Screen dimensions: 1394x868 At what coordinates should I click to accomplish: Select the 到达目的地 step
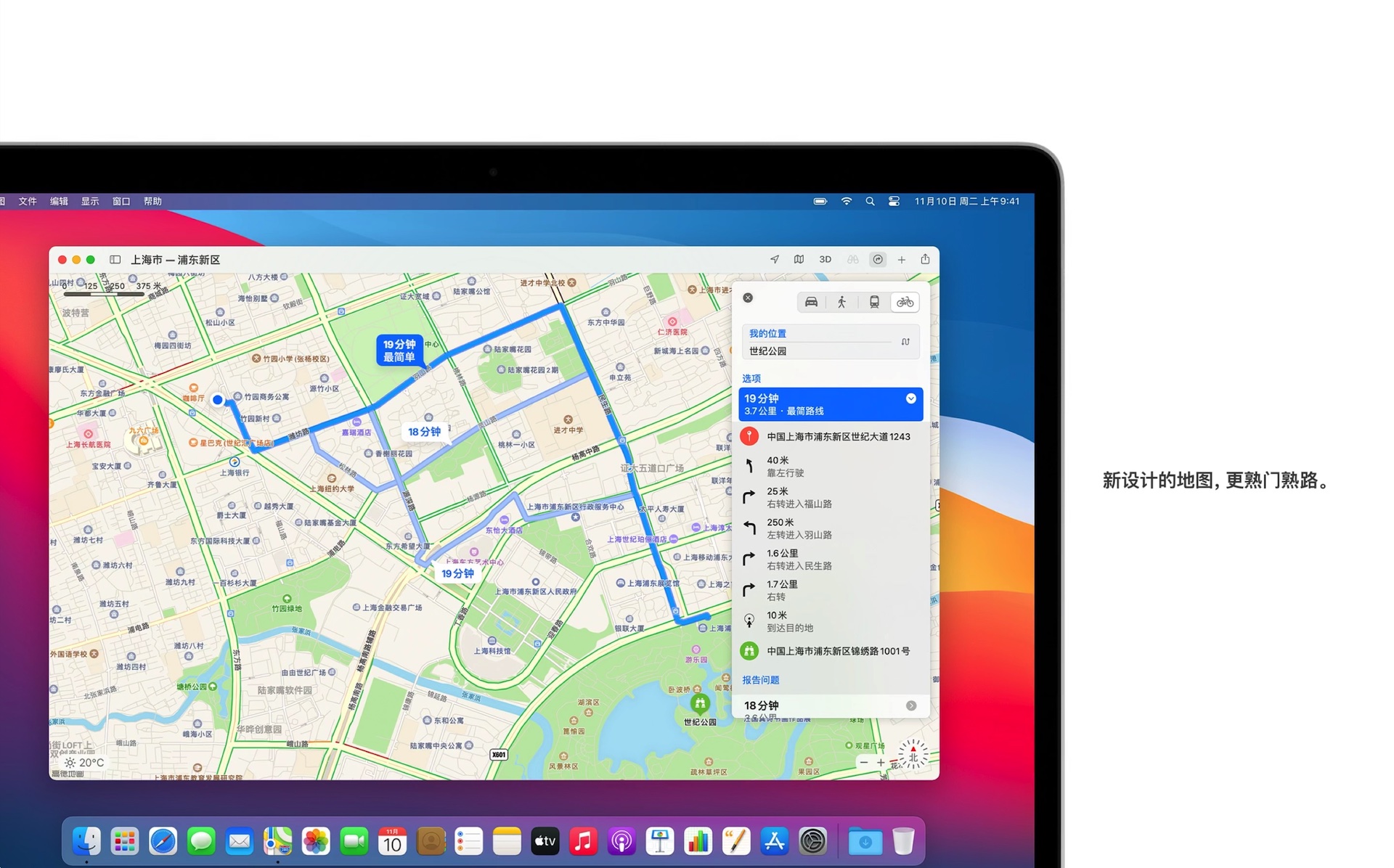tap(831, 621)
